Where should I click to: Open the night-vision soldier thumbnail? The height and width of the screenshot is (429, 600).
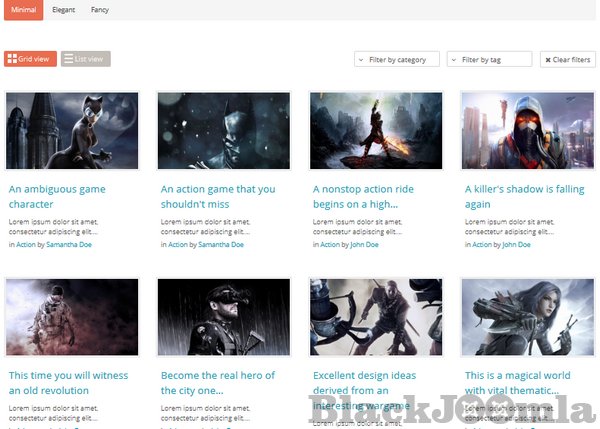coord(224,317)
